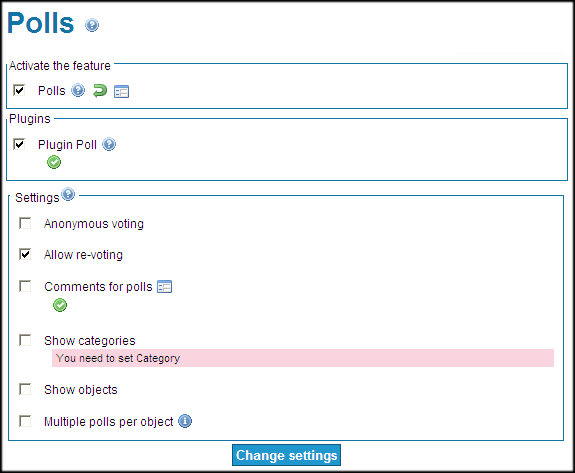The width and height of the screenshot is (575, 473).
Task: Check the Show objects option
Action: click(x=25, y=389)
